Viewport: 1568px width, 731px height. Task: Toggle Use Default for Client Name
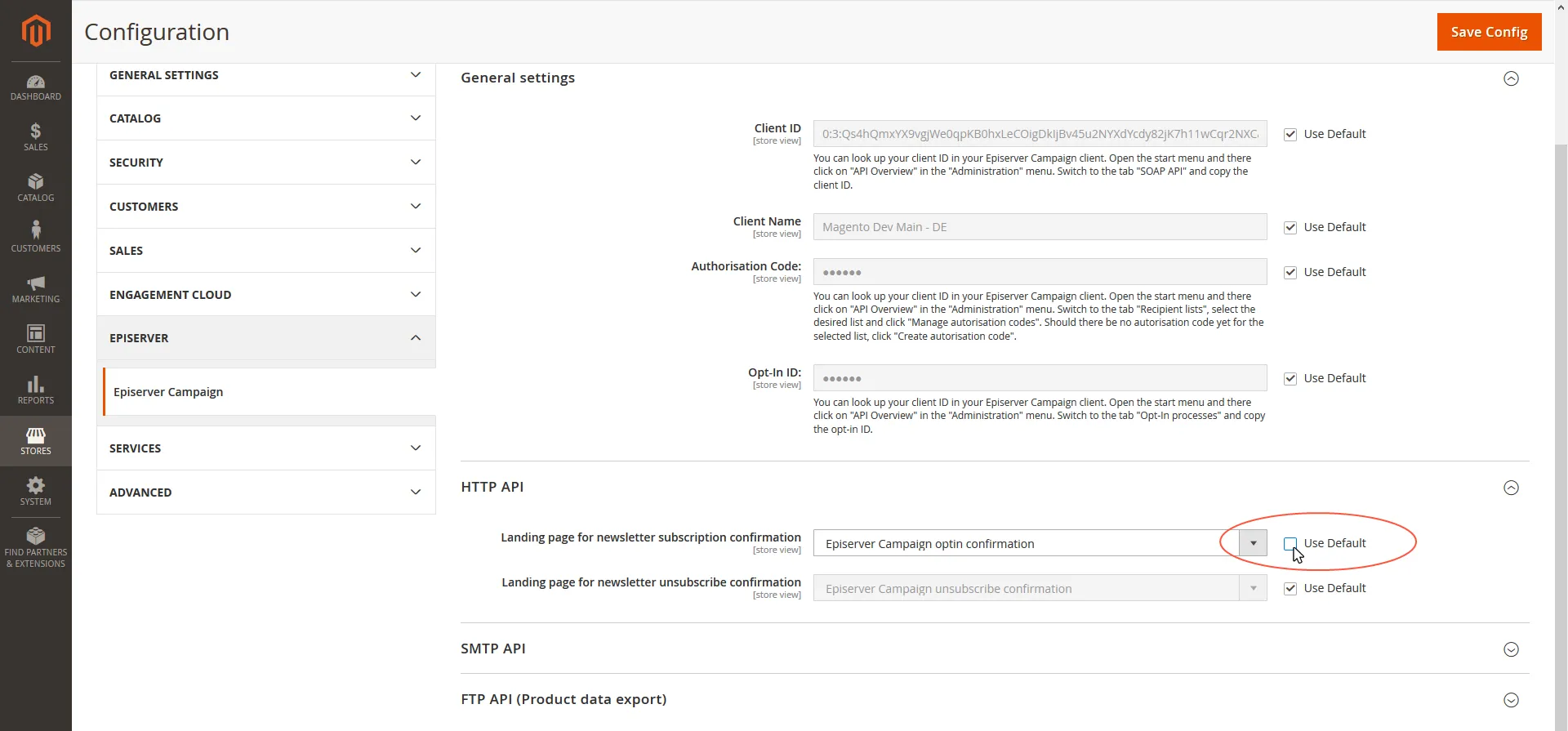pos(1290,228)
